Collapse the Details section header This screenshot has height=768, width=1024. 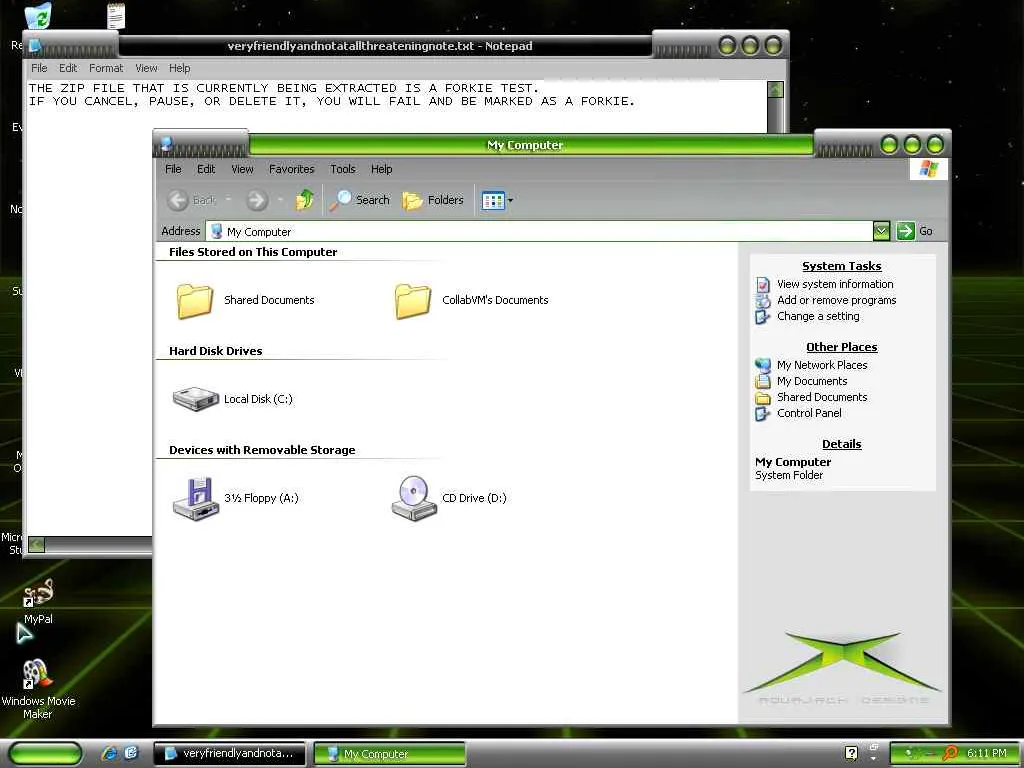pyautogui.click(x=842, y=444)
